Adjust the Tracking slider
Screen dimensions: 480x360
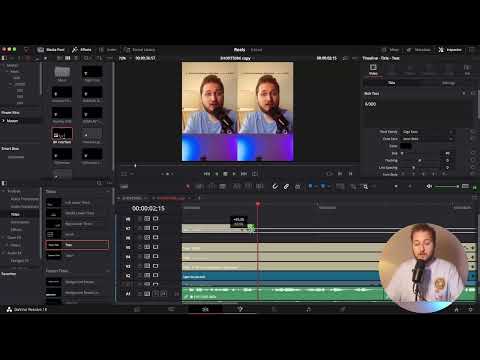420,160
